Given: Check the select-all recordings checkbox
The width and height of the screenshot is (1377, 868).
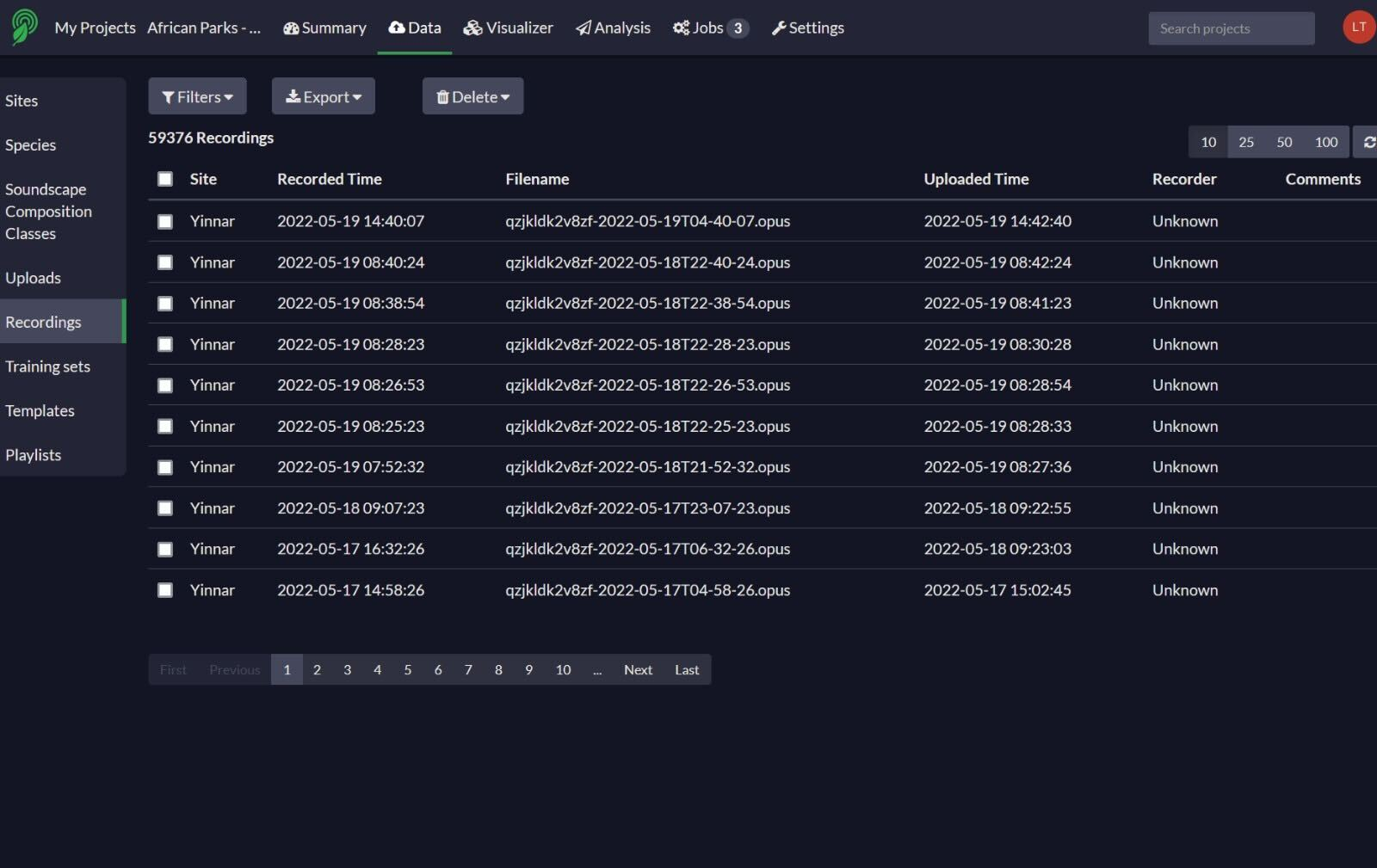Looking at the screenshot, I should [x=164, y=178].
